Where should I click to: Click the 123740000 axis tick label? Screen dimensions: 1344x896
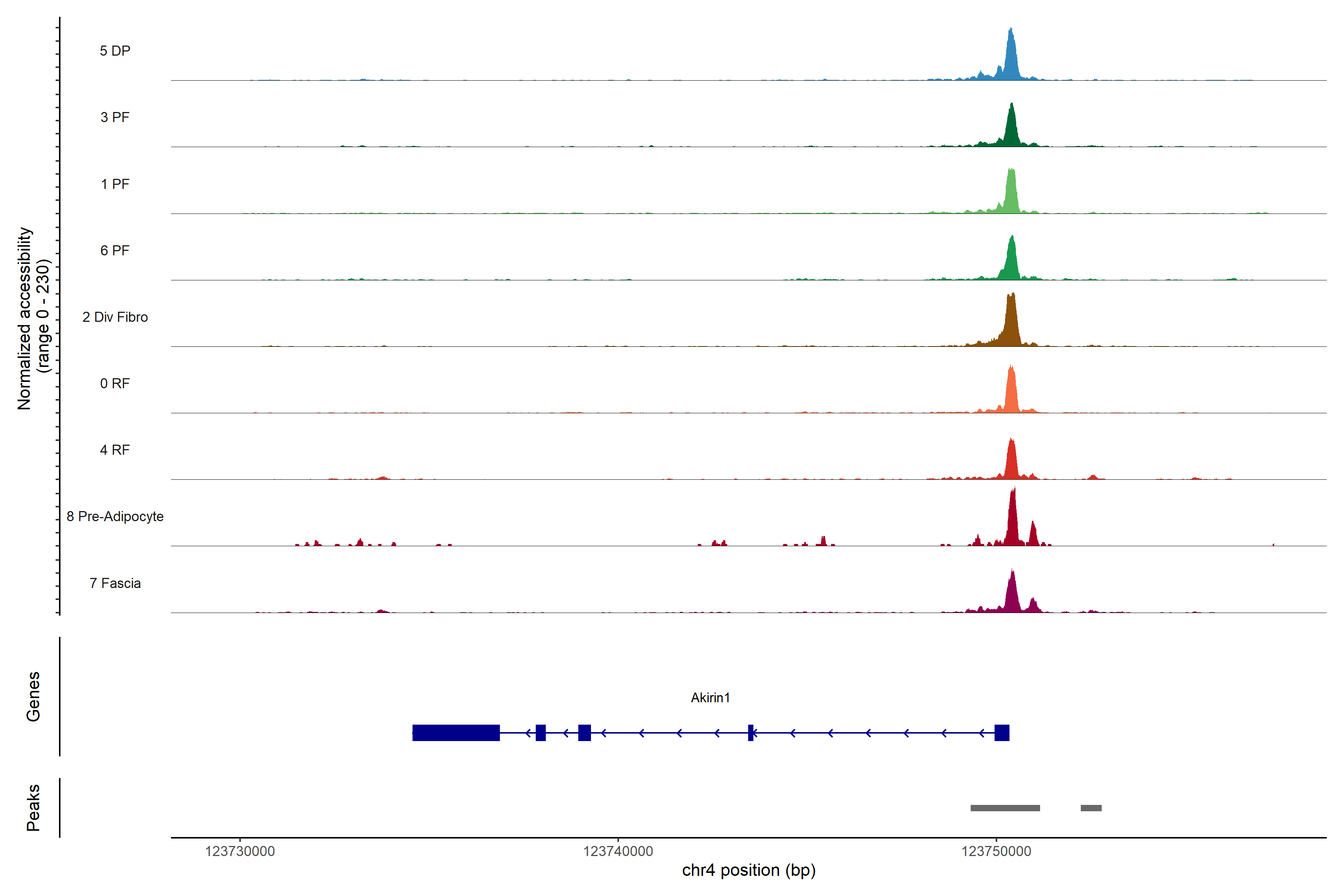pos(618,852)
